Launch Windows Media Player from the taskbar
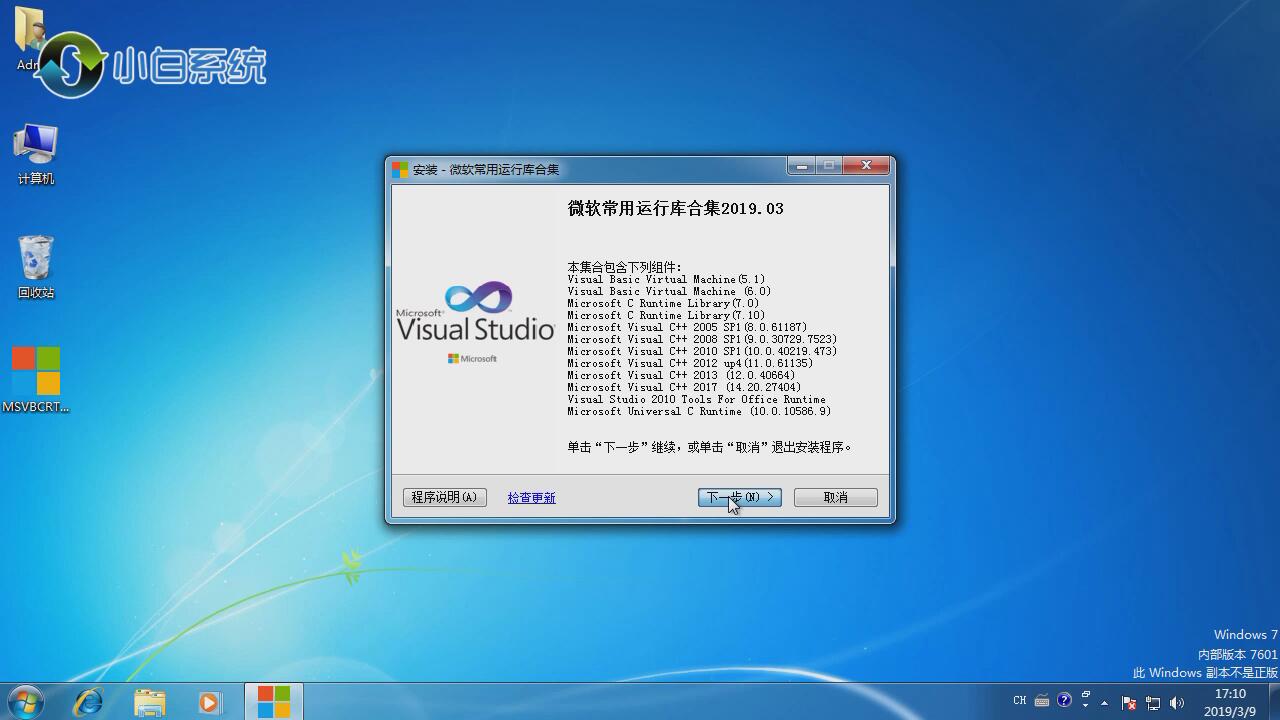Image resolution: width=1280 pixels, height=720 pixels. pos(210,702)
